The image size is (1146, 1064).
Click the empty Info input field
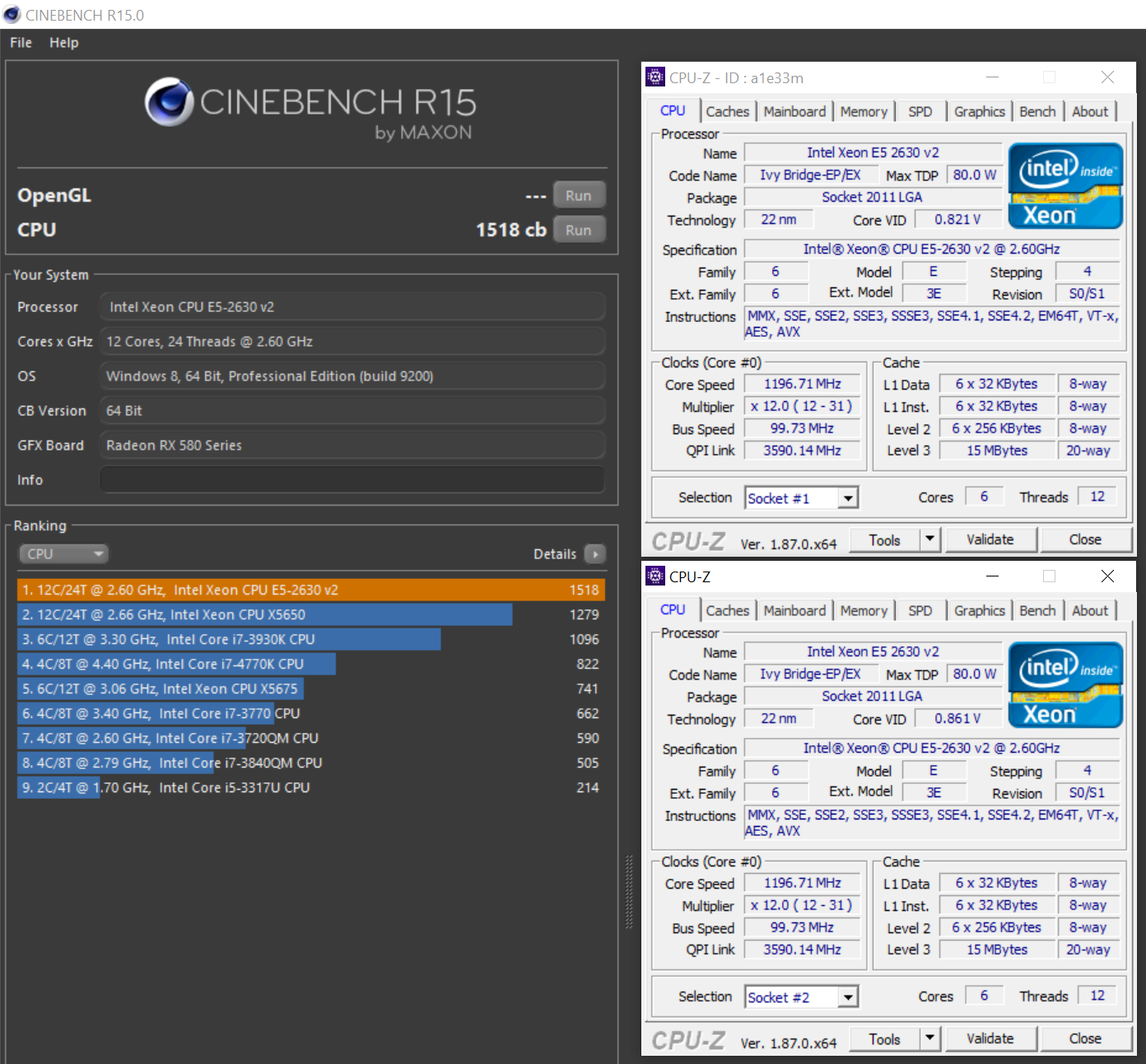352,479
